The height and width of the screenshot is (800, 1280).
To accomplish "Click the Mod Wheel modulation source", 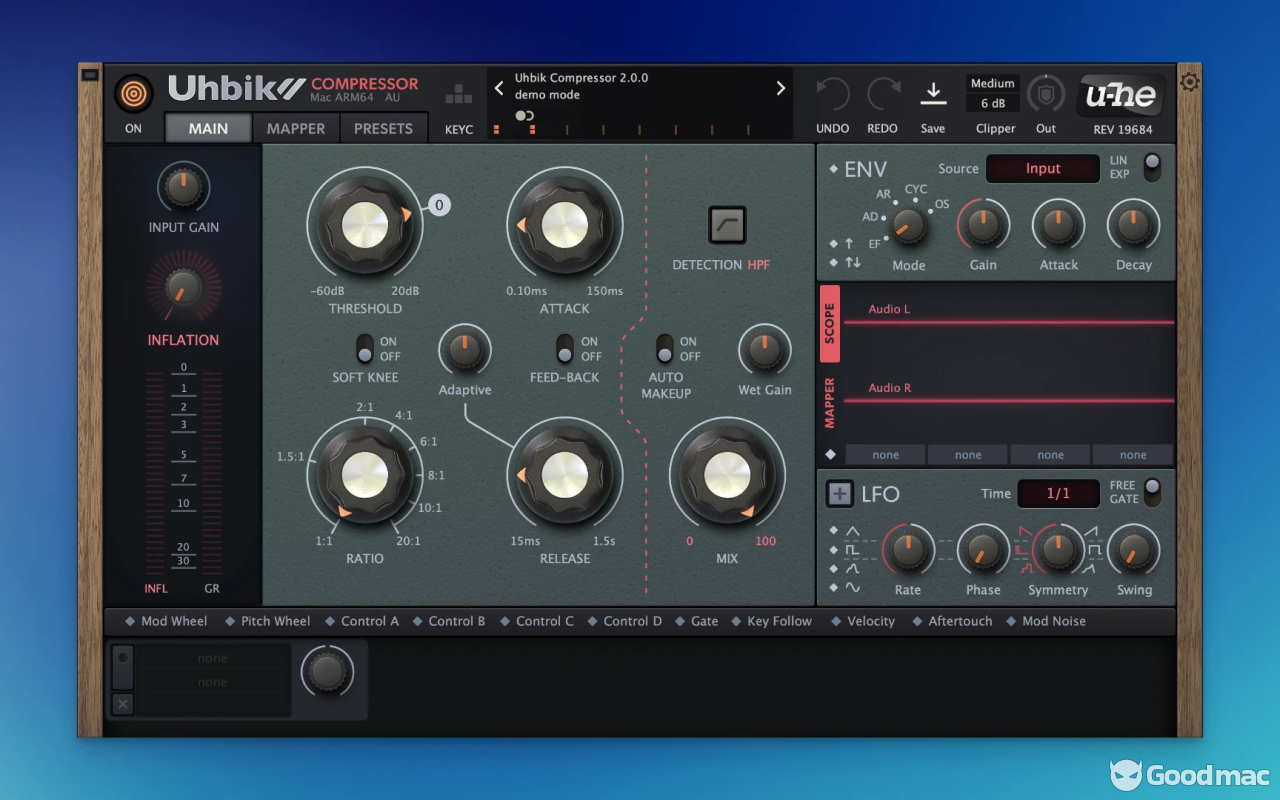I will [x=173, y=621].
